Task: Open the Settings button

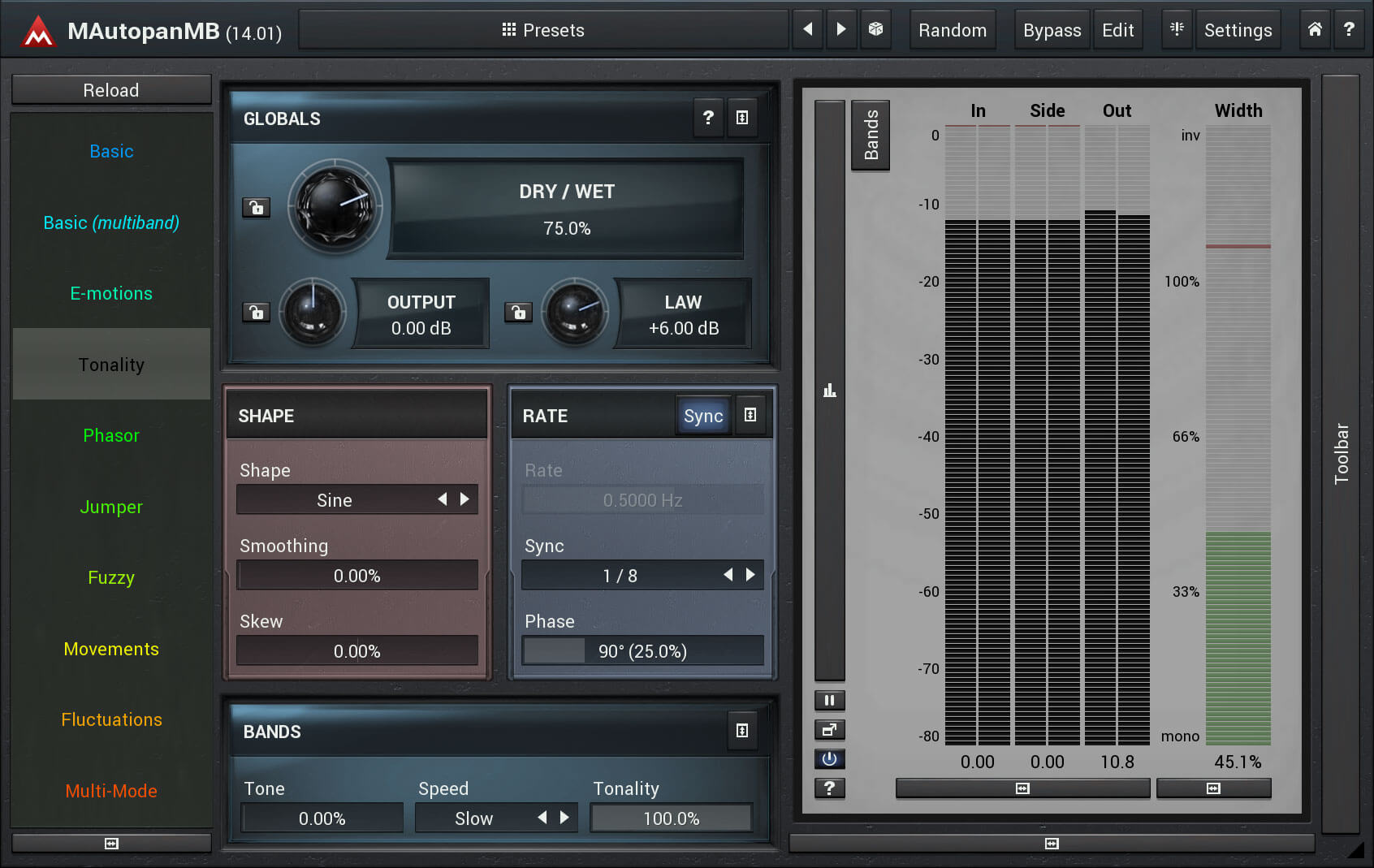Action: pos(1238,30)
